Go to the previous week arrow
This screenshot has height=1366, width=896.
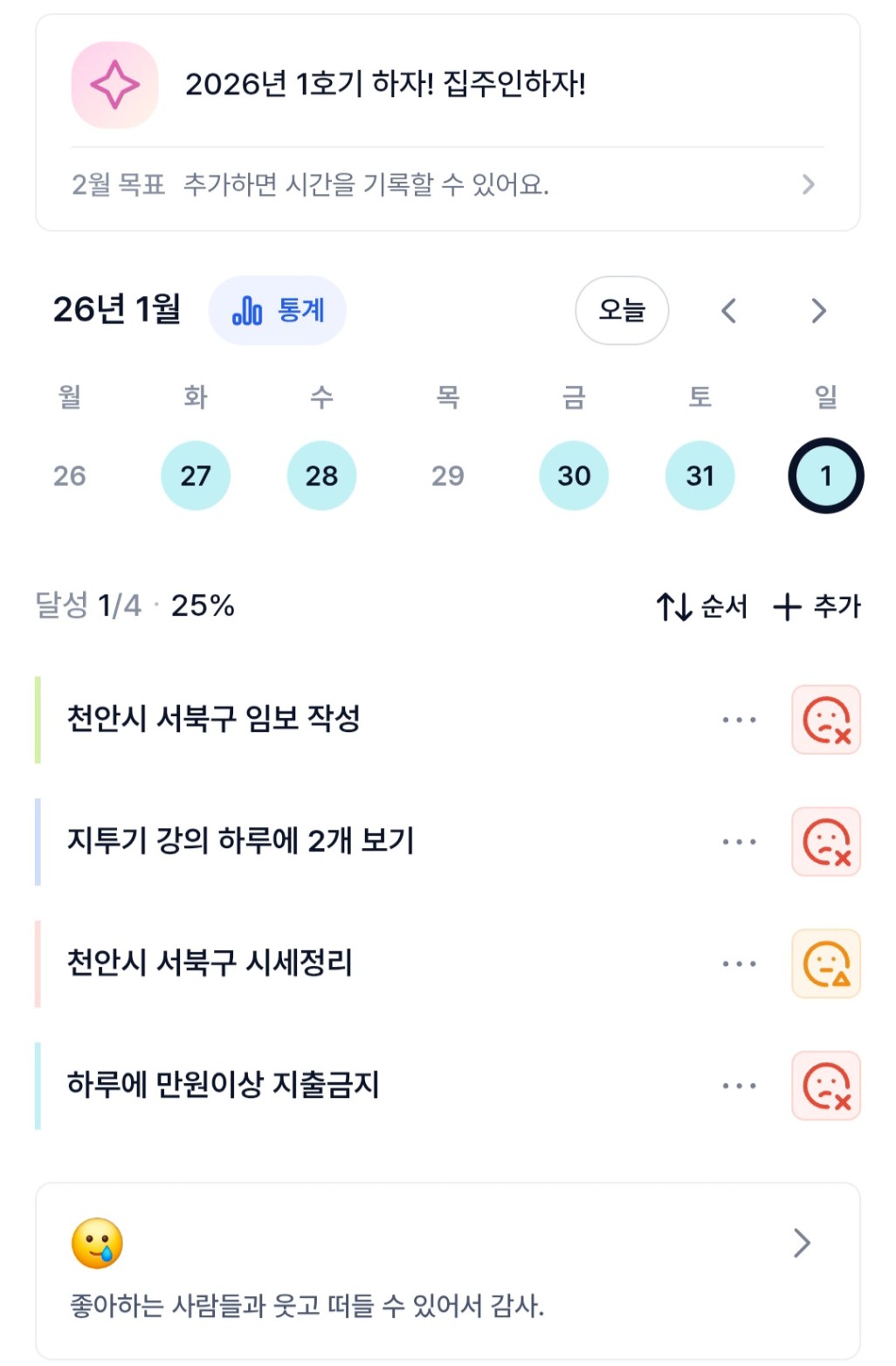point(729,311)
